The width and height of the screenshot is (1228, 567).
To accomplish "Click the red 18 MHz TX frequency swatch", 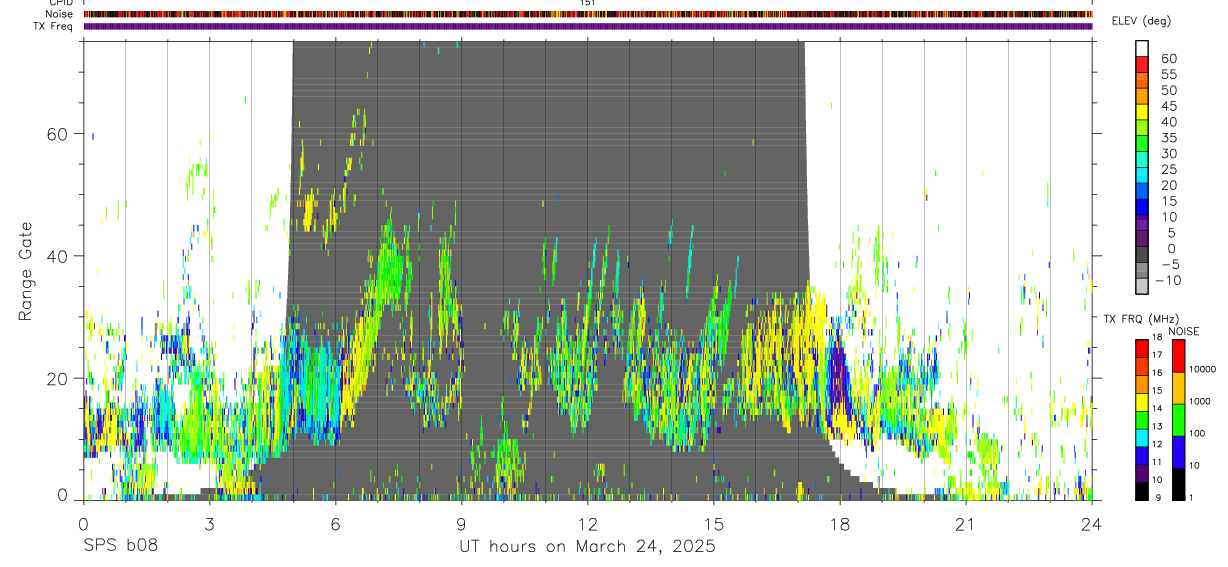I will [x=1142, y=348].
